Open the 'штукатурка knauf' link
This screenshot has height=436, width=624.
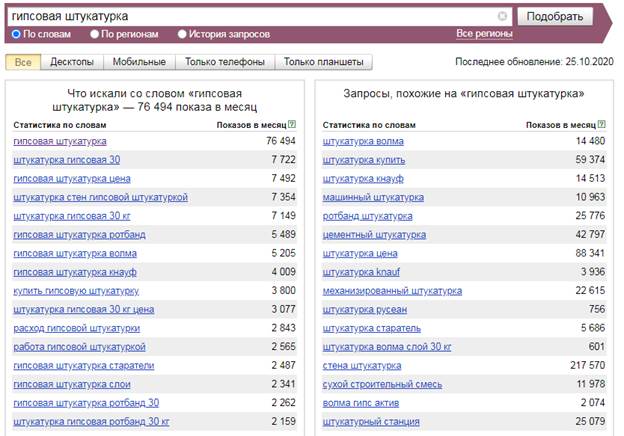(361, 272)
